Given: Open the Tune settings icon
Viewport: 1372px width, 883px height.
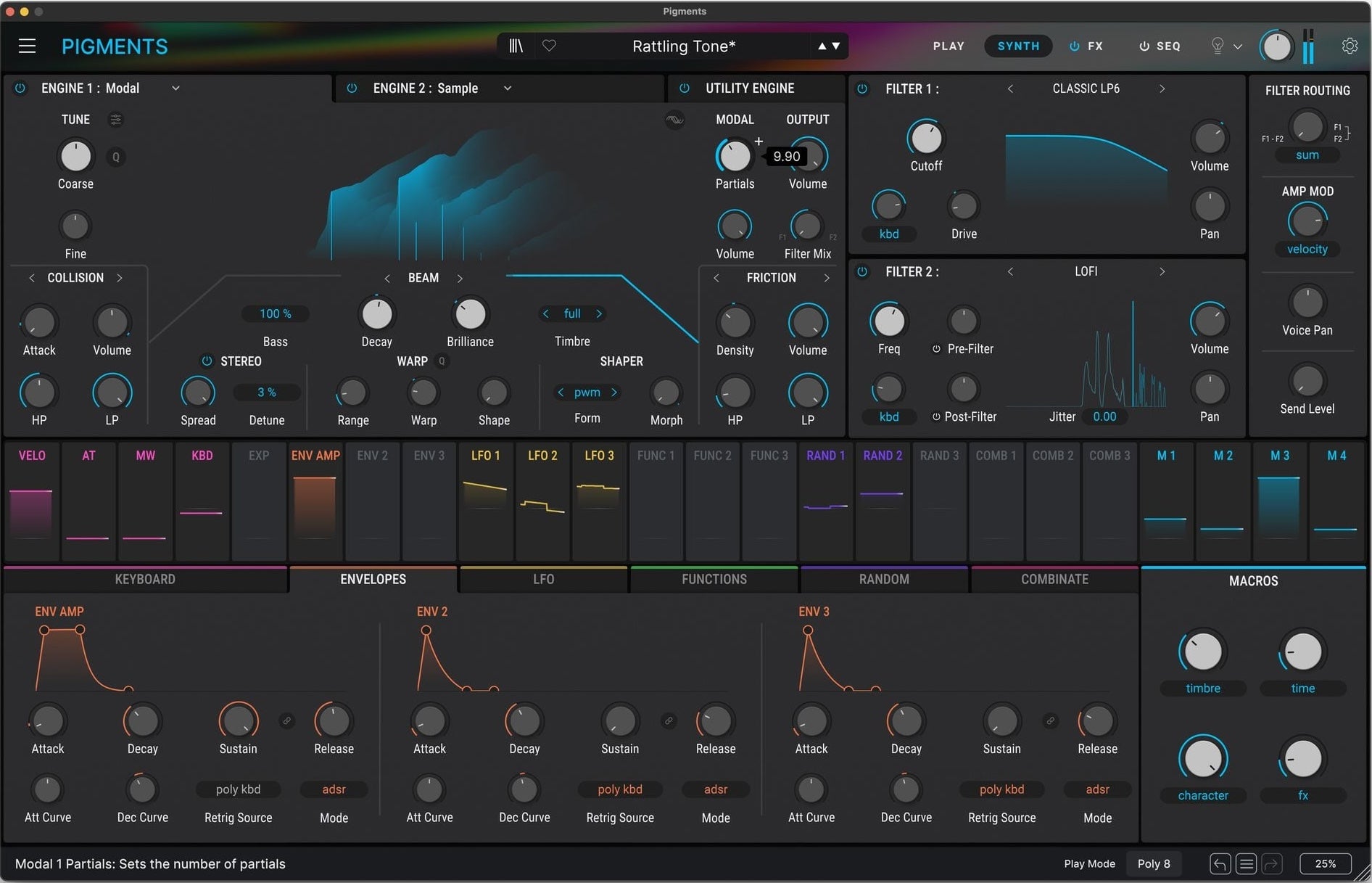Looking at the screenshot, I should point(115,120).
